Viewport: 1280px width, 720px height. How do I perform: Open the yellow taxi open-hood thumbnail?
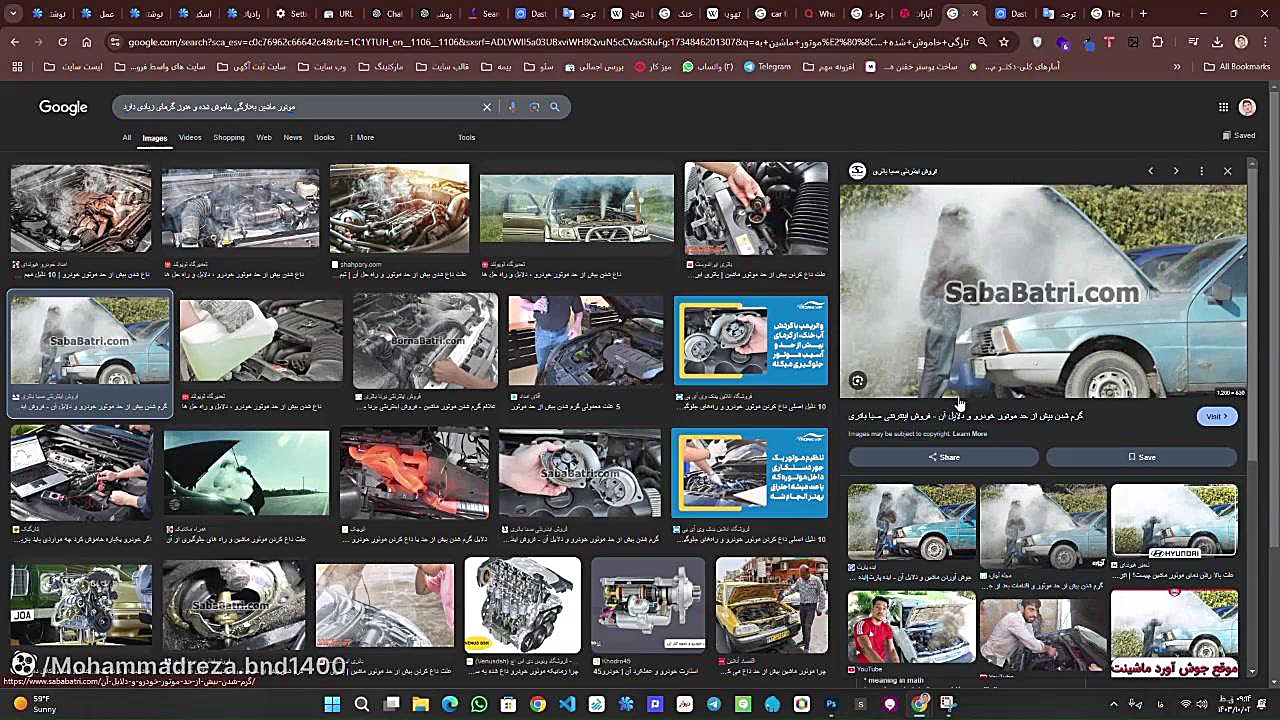(x=772, y=605)
